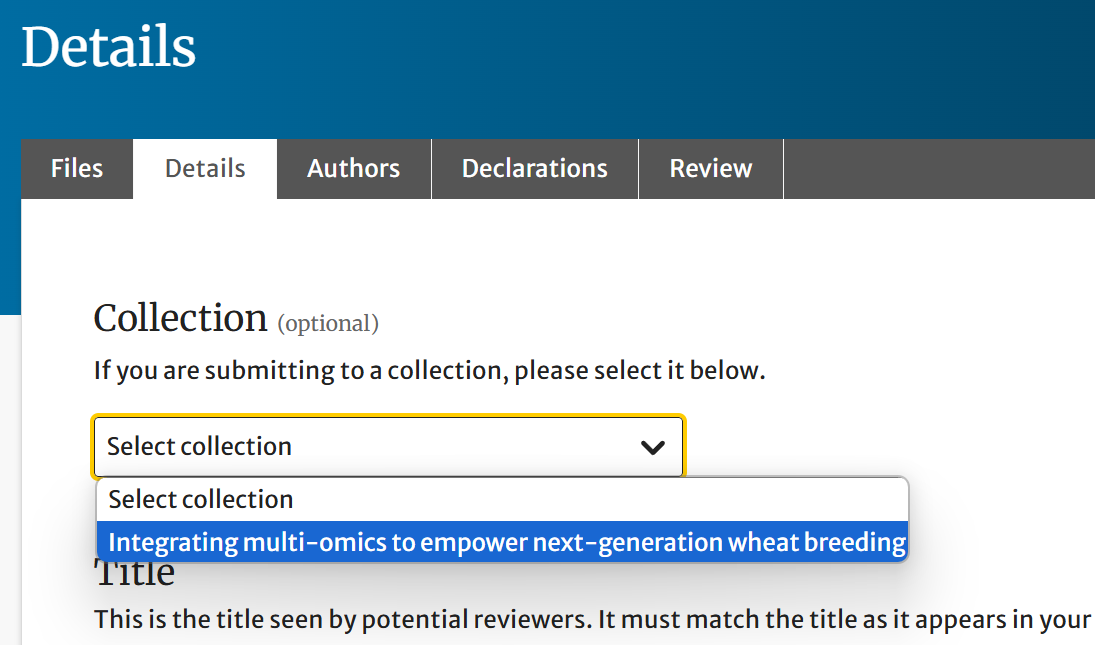This screenshot has width=1095, height=645.
Task: Click the title description text about reviewers
Action: pos(590,619)
